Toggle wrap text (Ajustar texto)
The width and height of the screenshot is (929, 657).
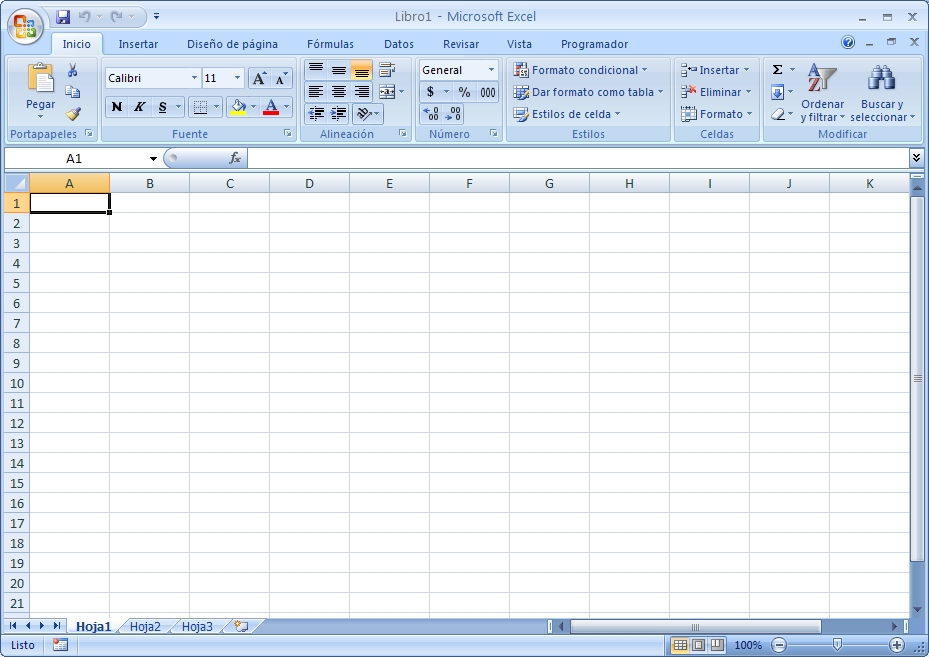[x=387, y=70]
